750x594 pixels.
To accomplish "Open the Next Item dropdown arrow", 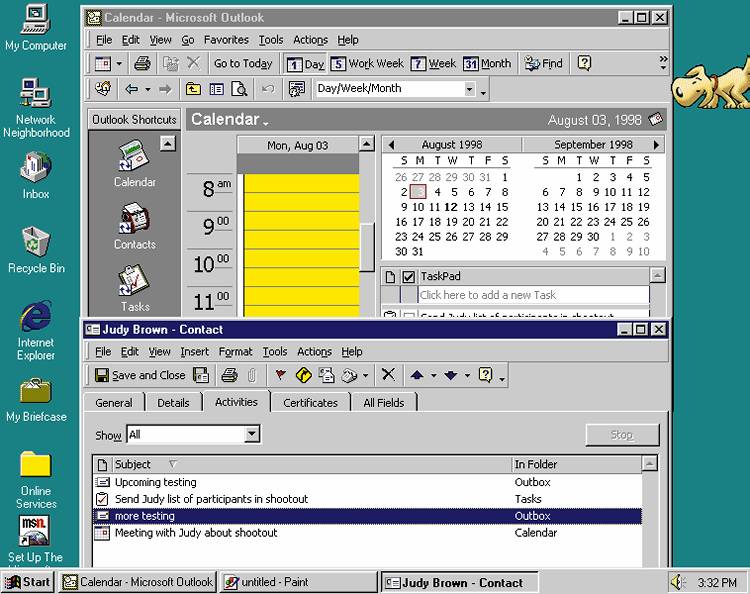I will [x=467, y=376].
